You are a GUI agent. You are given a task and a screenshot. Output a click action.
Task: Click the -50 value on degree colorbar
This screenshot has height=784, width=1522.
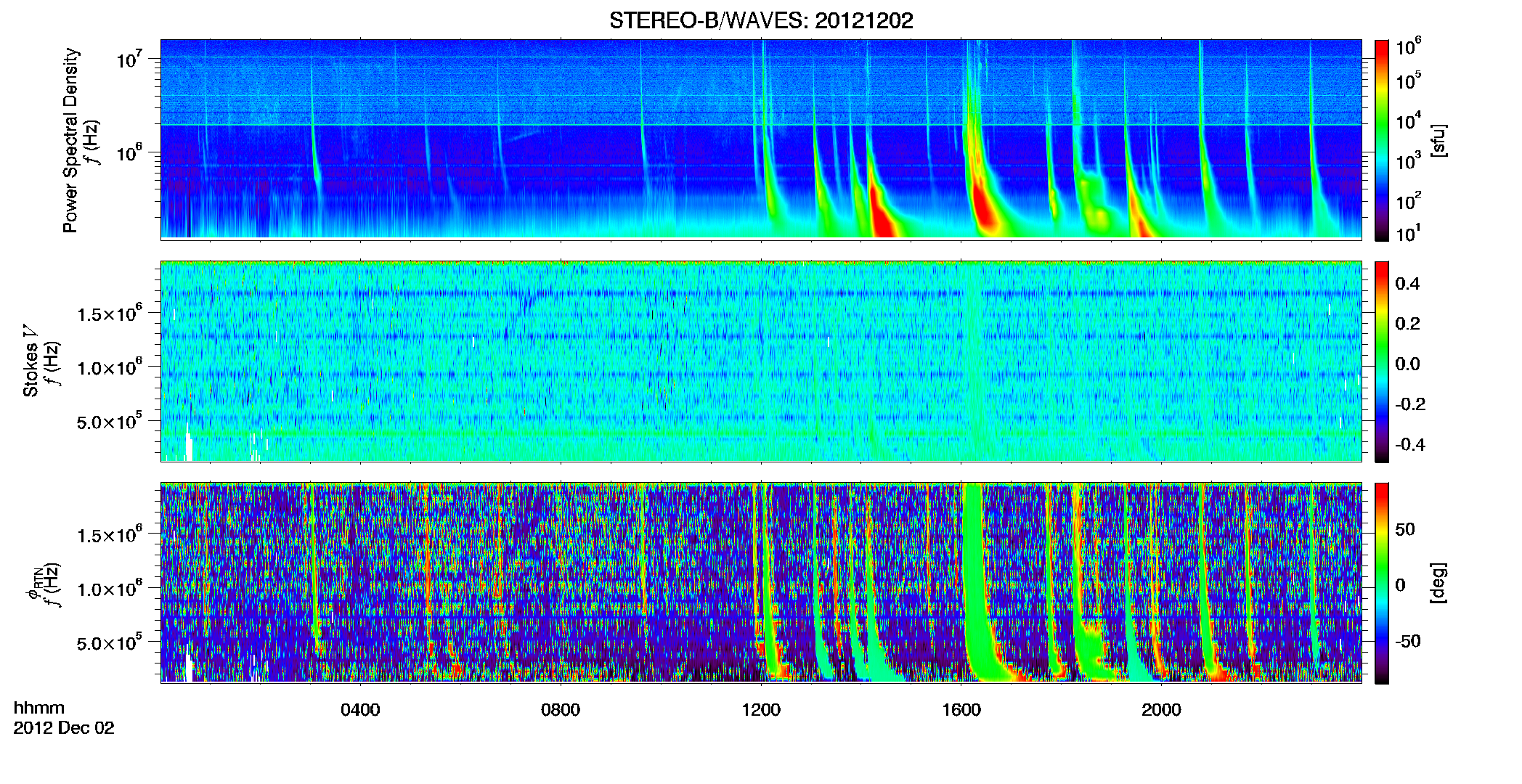(x=1407, y=641)
